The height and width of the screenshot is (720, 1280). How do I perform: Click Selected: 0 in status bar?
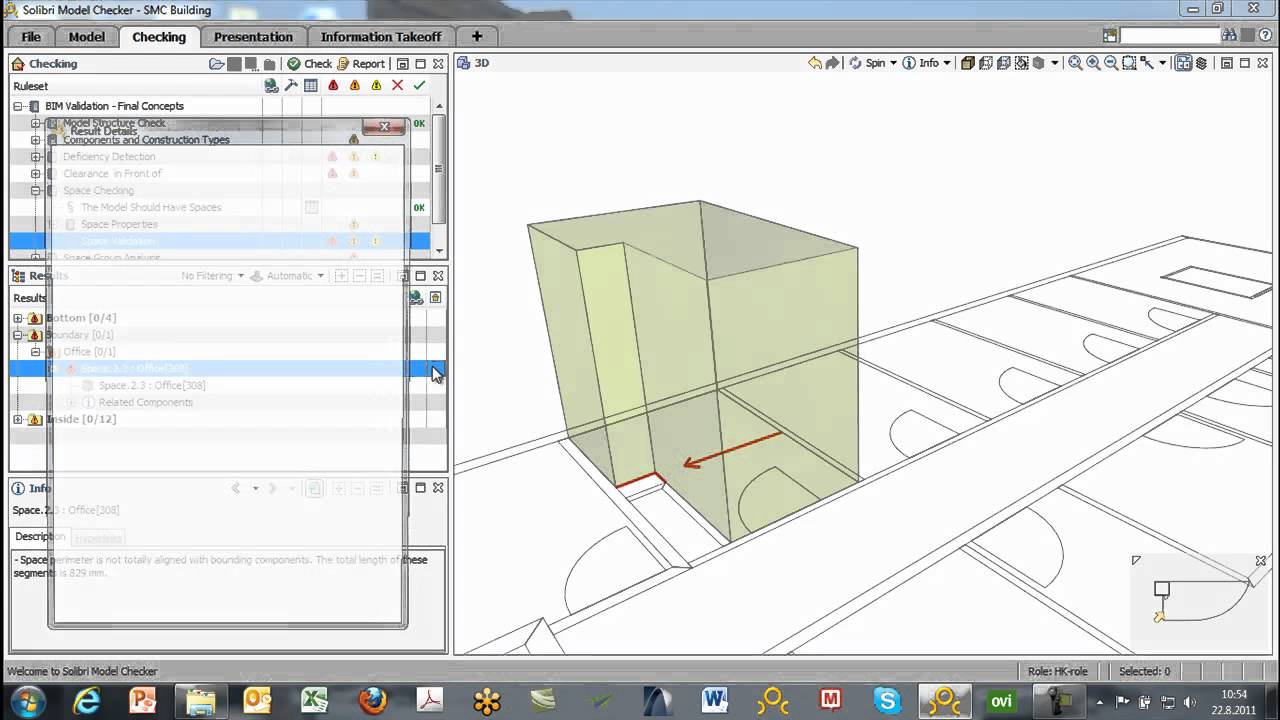[1144, 671]
